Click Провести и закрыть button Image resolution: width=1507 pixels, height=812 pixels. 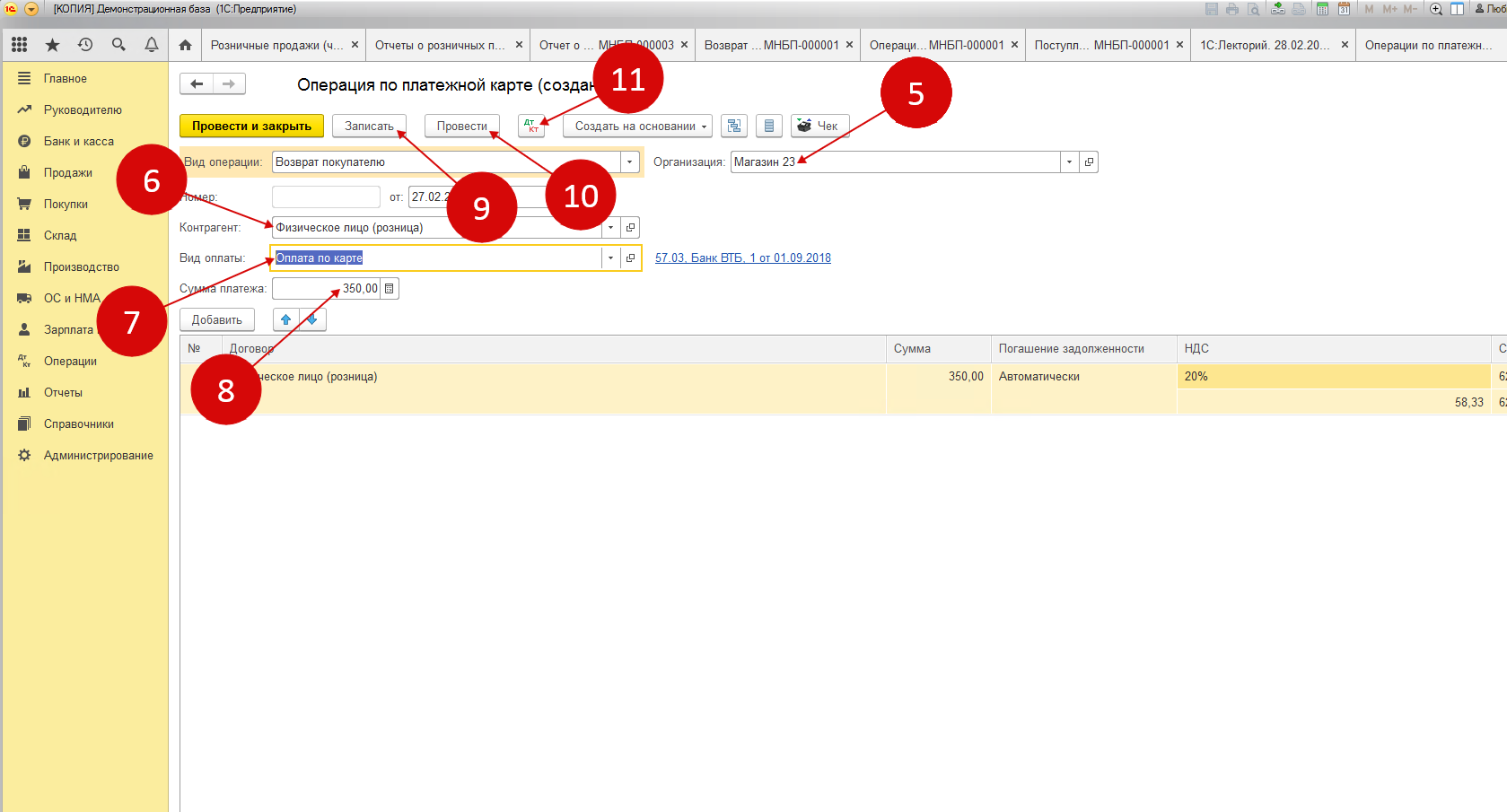(x=251, y=127)
